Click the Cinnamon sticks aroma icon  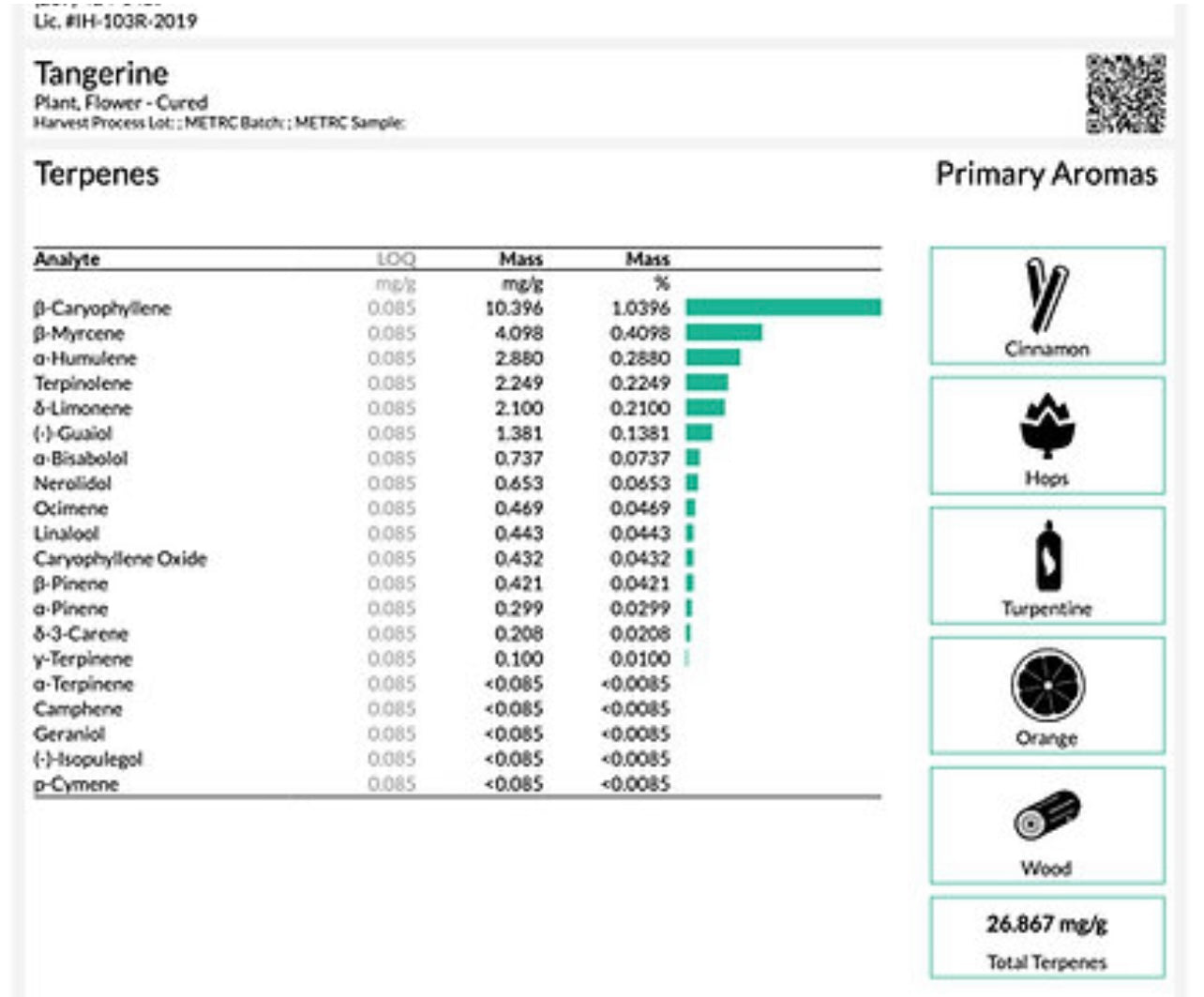coord(1046,295)
